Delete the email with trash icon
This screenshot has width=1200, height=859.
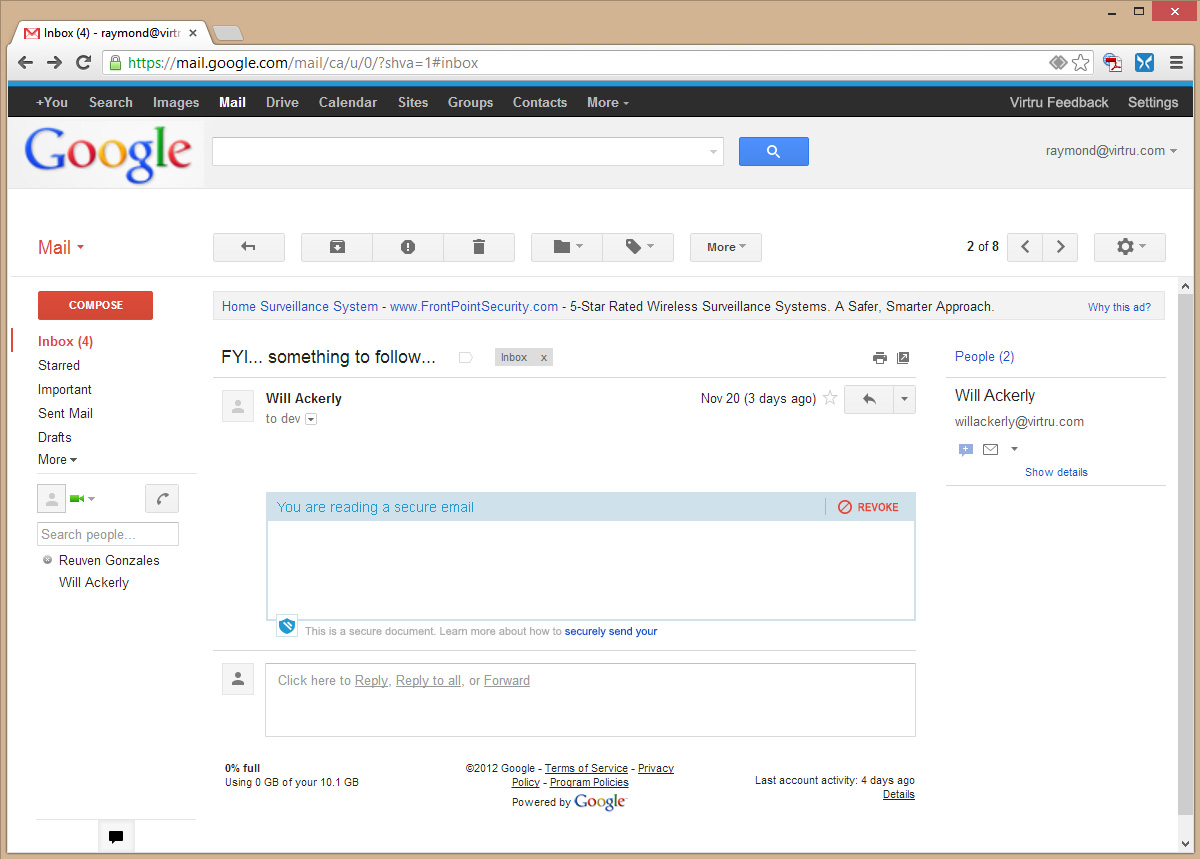click(479, 247)
